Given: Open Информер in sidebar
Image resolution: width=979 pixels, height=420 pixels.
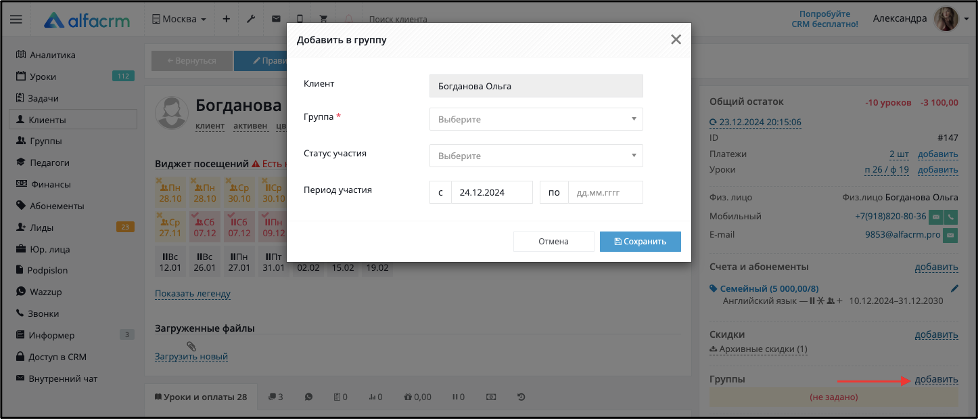Looking at the screenshot, I should (45, 335).
